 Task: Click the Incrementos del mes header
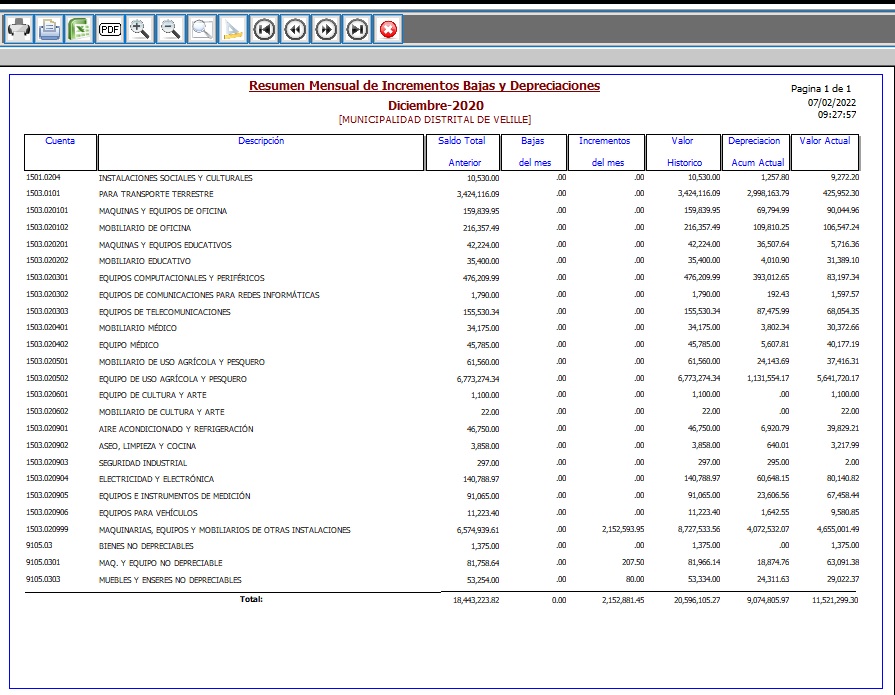pos(606,152)
